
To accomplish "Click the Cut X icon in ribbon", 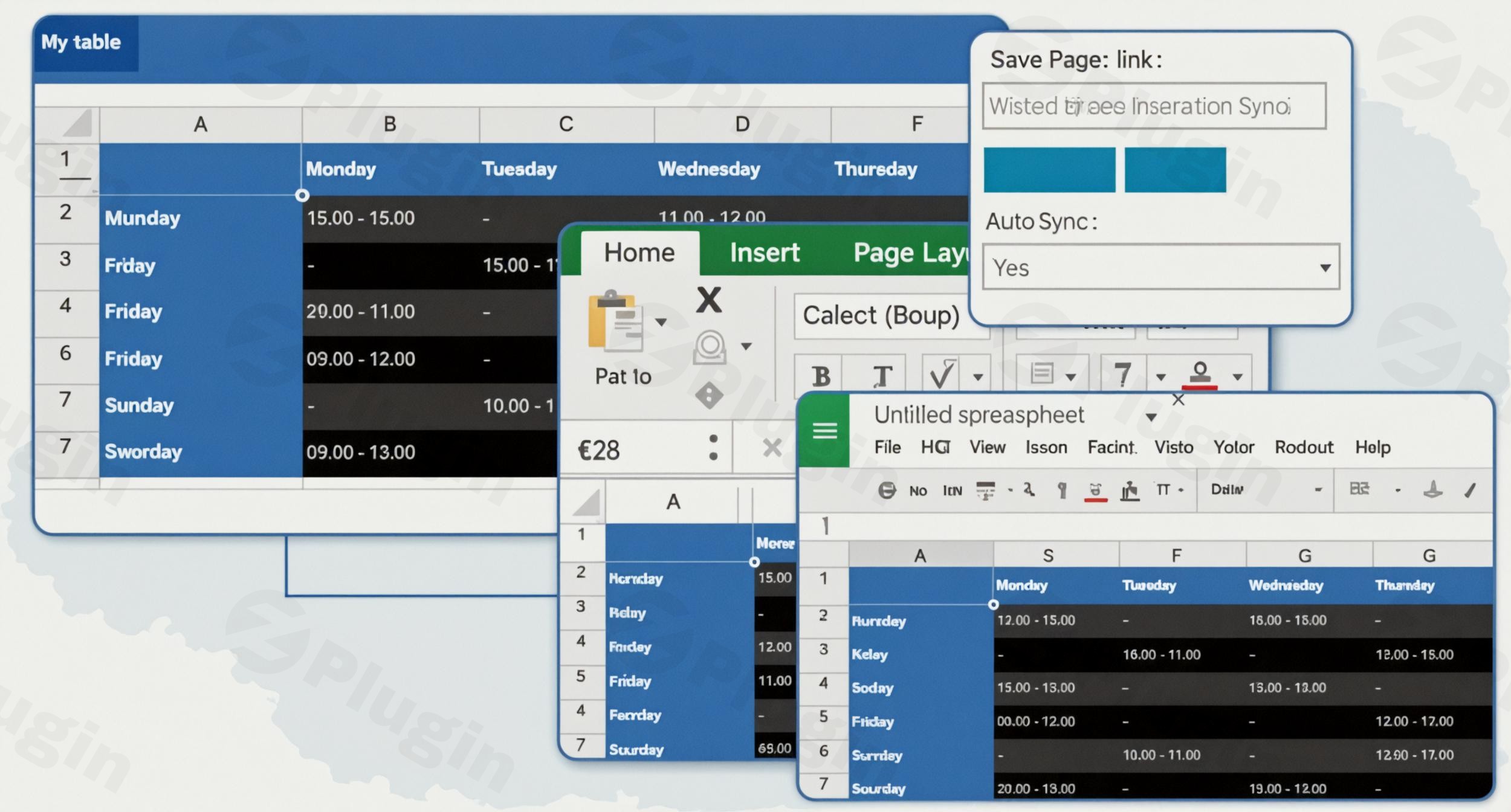I will click(x=708, y=300).
